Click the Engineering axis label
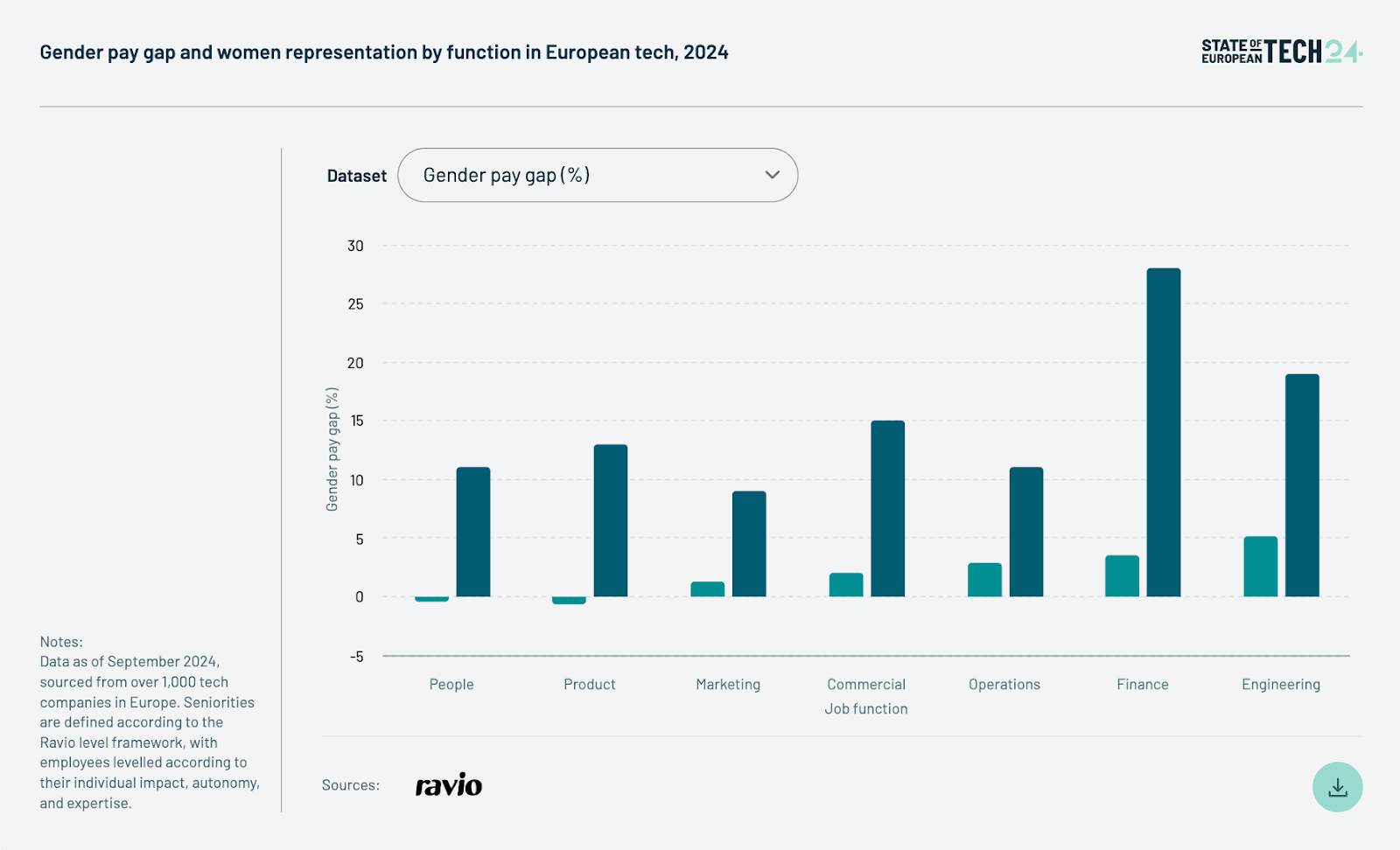1400x850 pixels. (x=1280, y=684)
